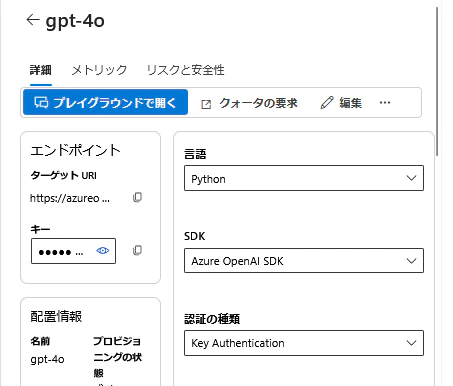The height and width of the screenshot is (386, 453).
Task: Click the エンドポイント heading
Action: (x=75, y=150)
